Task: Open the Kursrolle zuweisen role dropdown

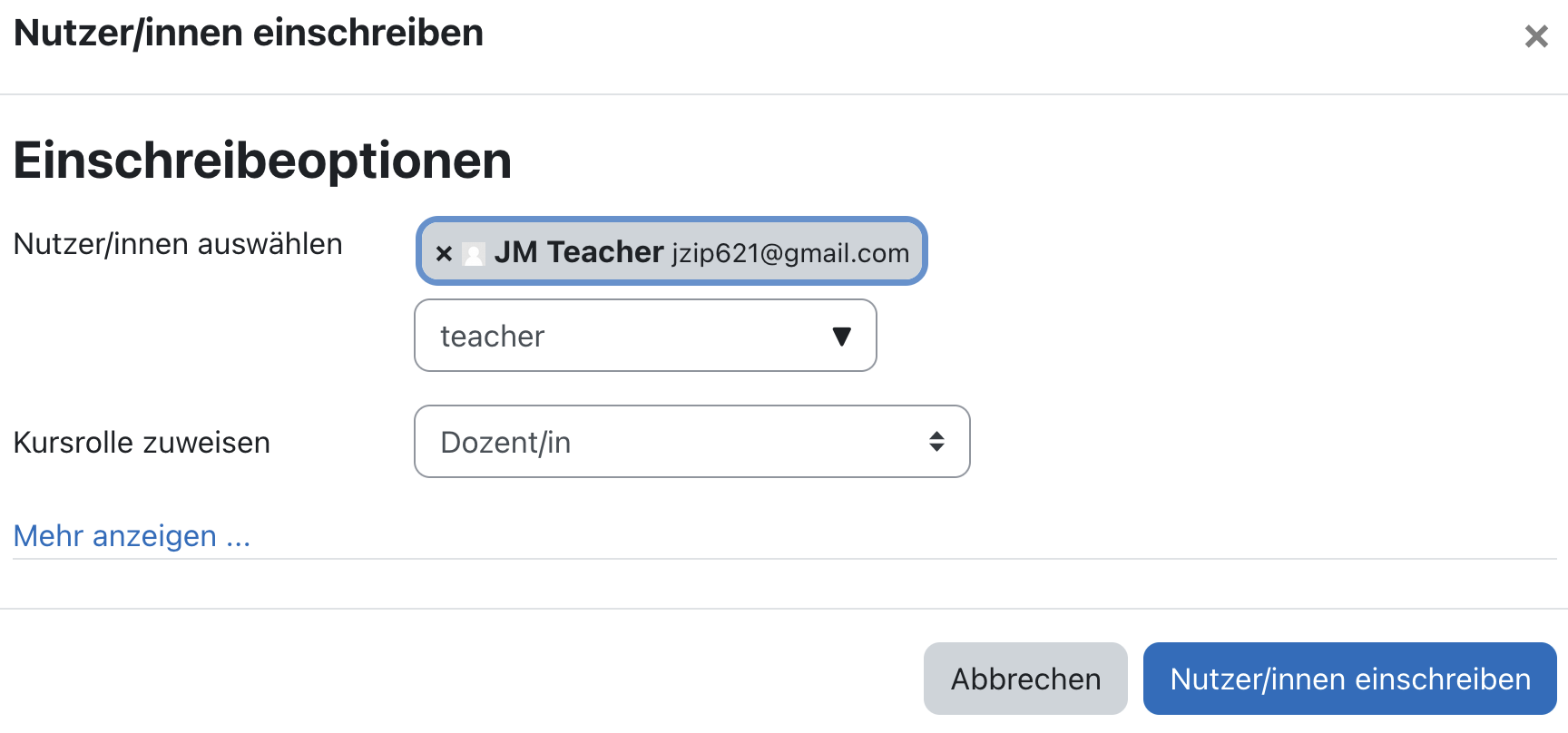Action: (x=692, y=442)
